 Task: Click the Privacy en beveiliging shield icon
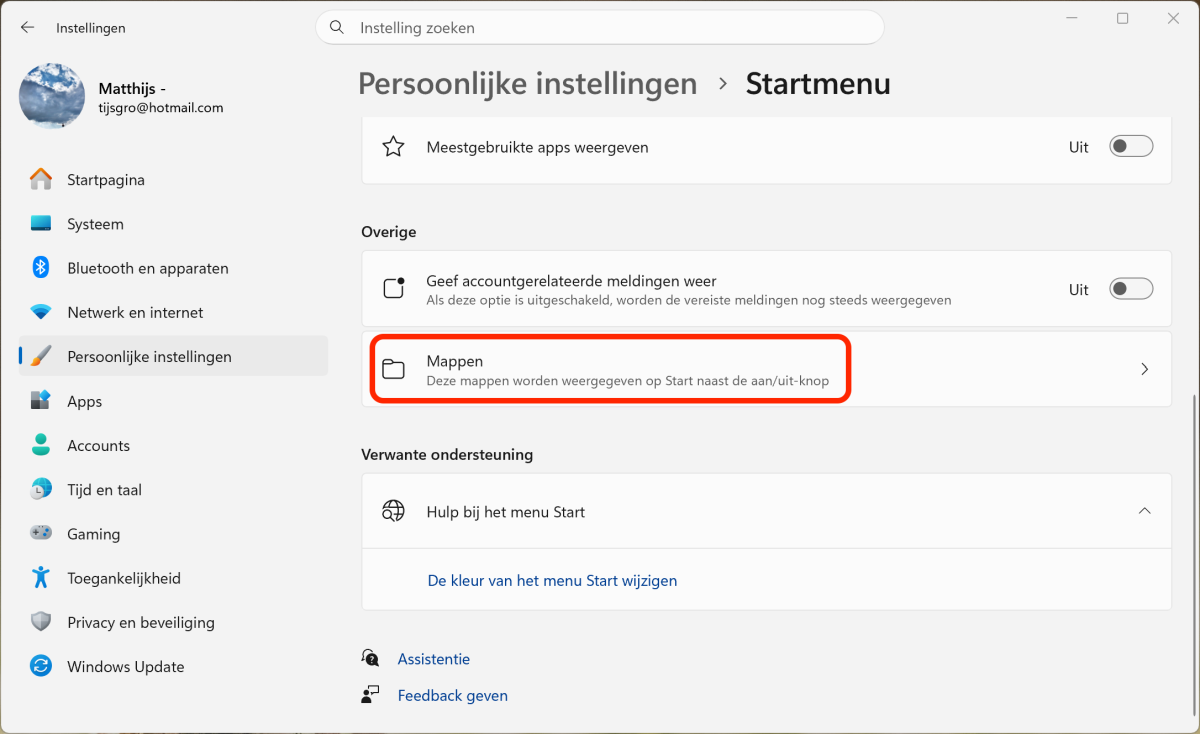(41, 622)
